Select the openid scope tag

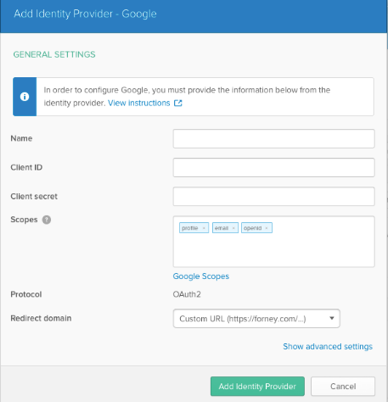(253, 228)
